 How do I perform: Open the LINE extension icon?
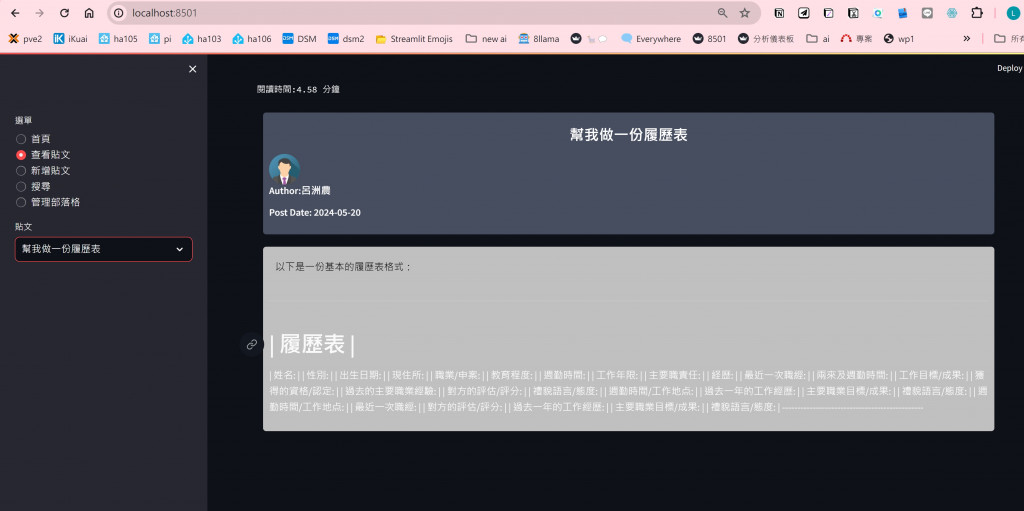(927, 13)
